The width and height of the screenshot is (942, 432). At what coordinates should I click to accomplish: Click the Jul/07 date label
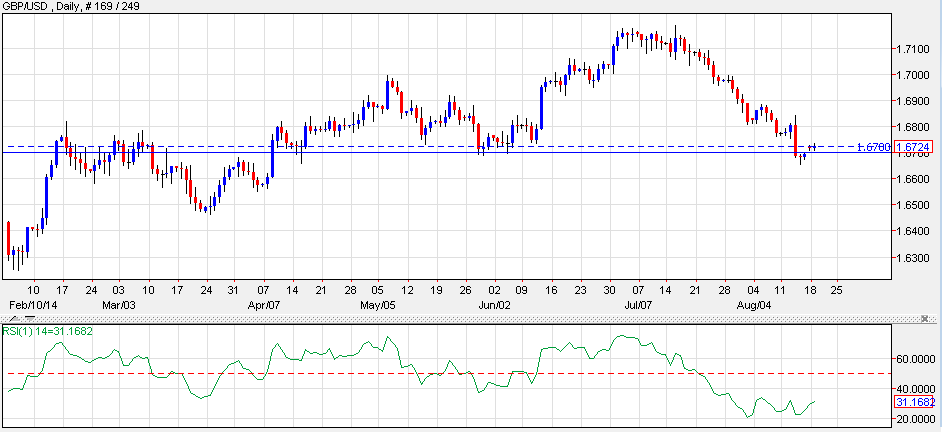(638, 302)
